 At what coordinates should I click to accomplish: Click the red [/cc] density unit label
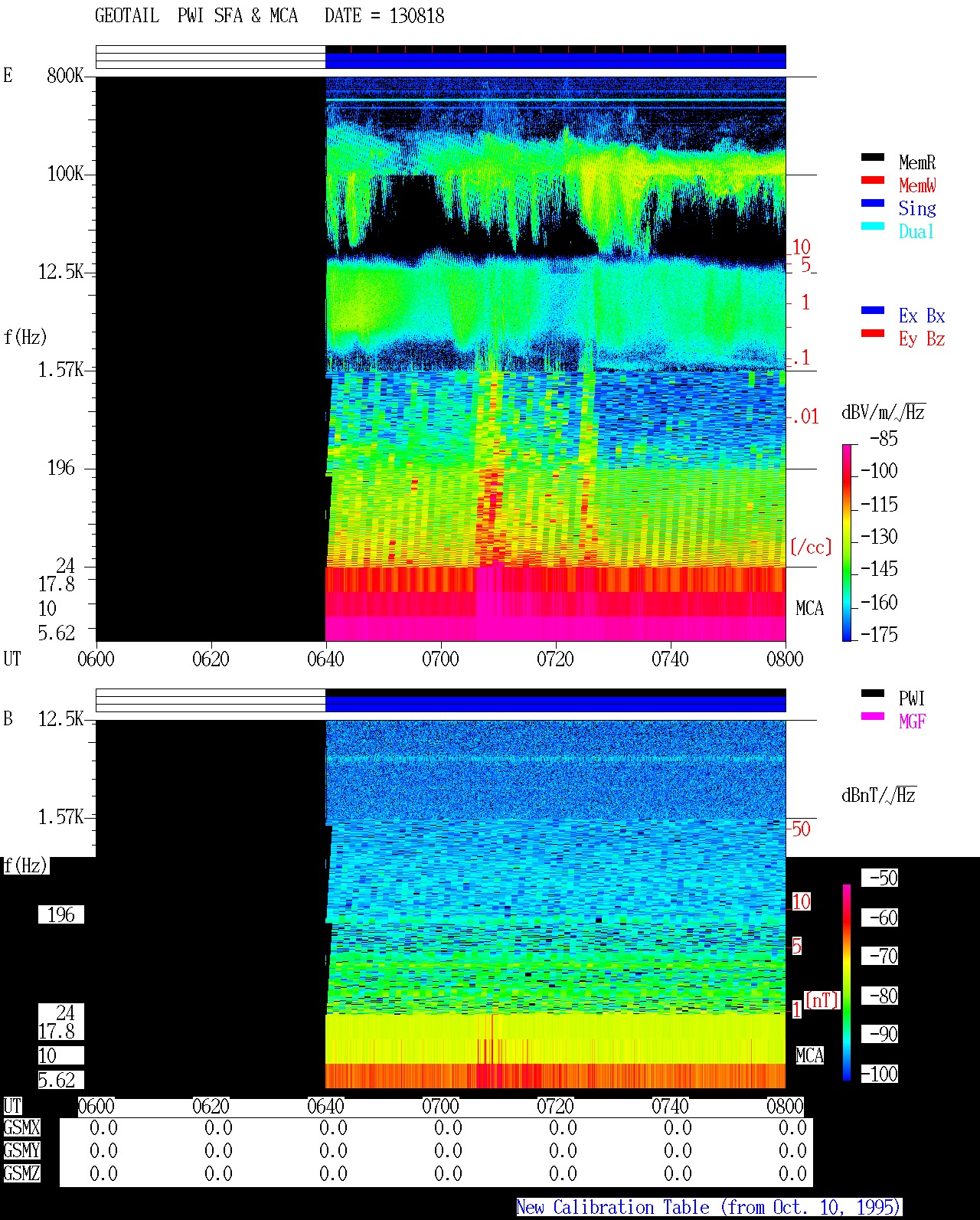click(x=811, y=547)
